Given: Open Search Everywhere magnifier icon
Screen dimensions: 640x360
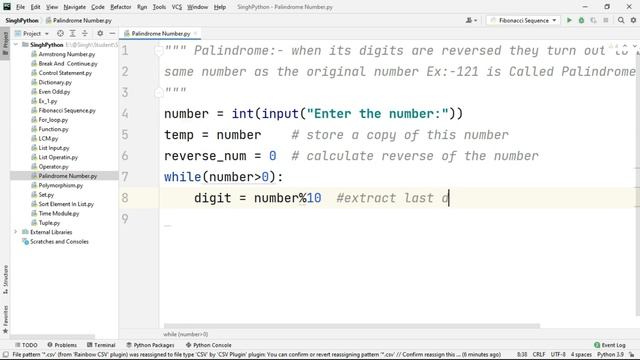Looking at the screenshot, I should [621, 20].
